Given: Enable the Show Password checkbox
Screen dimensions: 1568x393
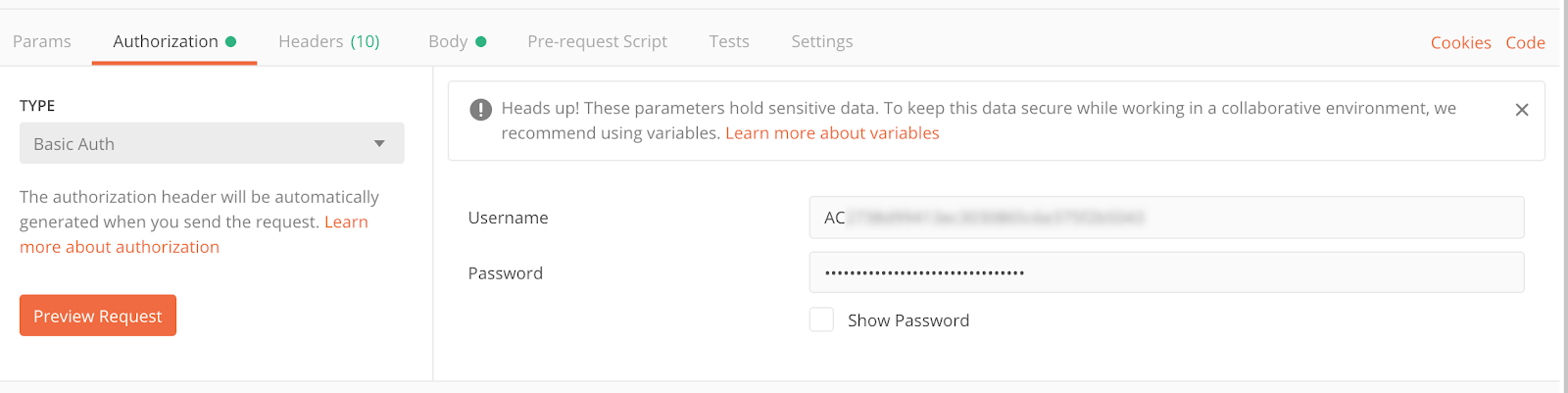Looking at the screenshot, I should (x=821, y=319).
